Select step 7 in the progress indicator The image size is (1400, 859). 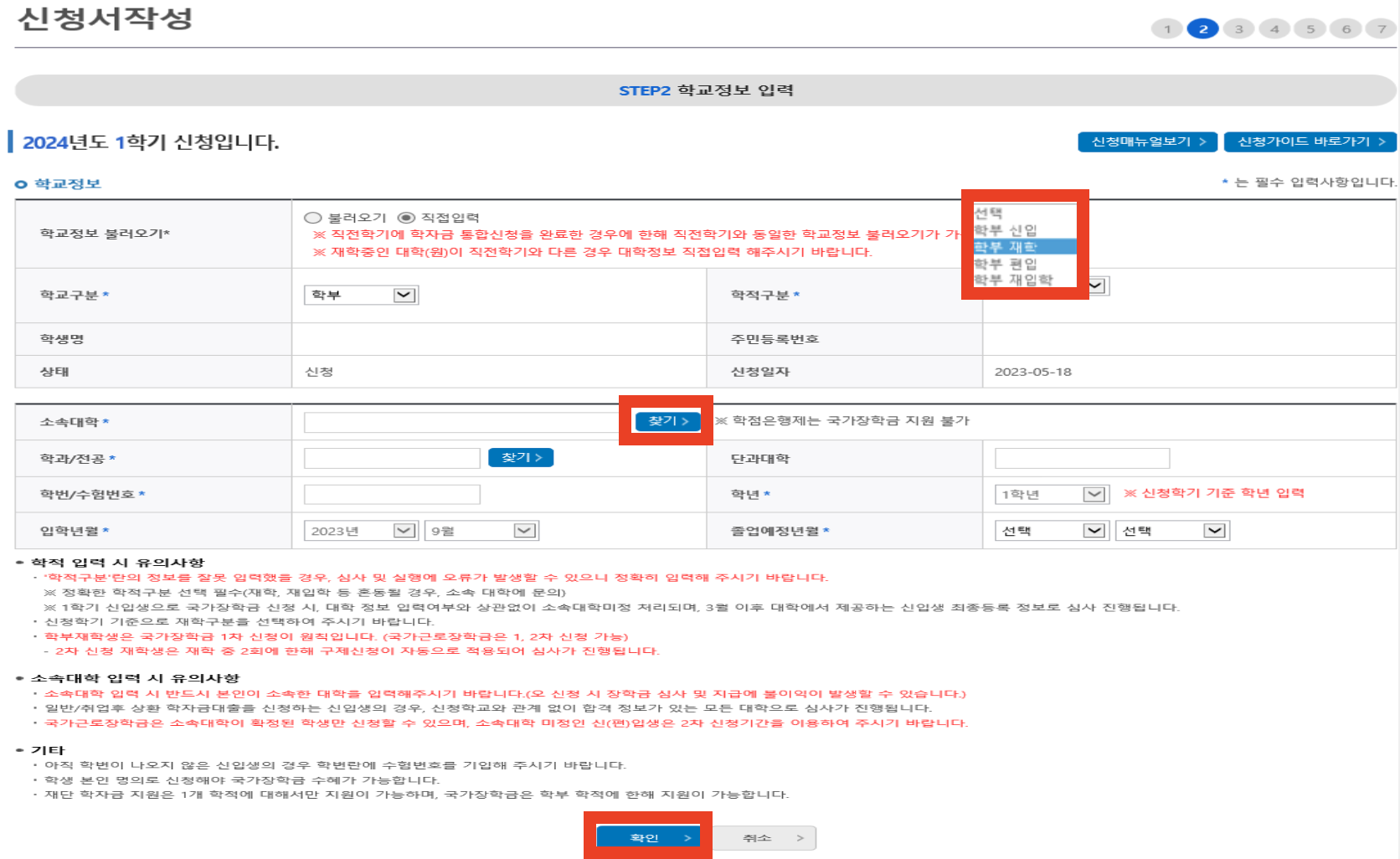click(x=1382, y=28)
